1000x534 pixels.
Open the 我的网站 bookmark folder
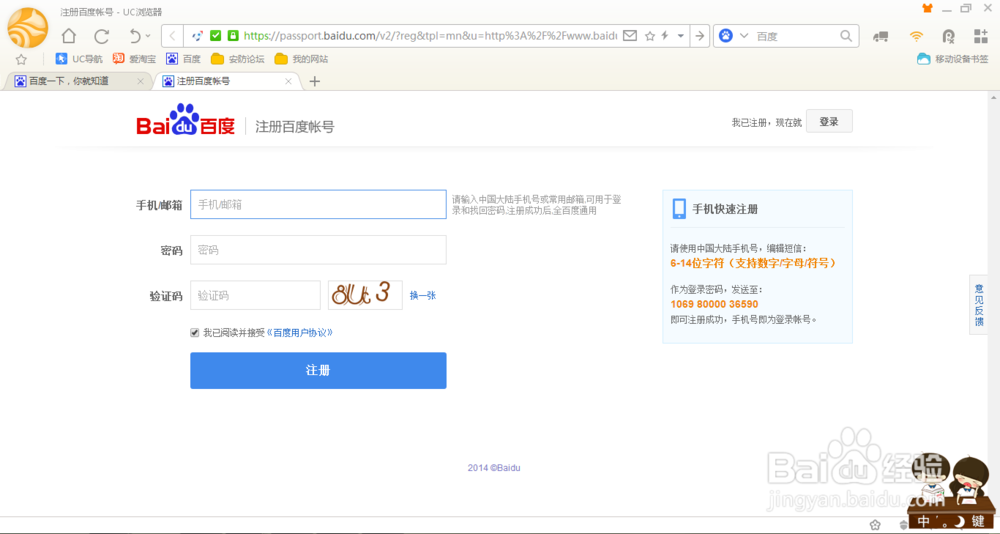click(302, 59)
